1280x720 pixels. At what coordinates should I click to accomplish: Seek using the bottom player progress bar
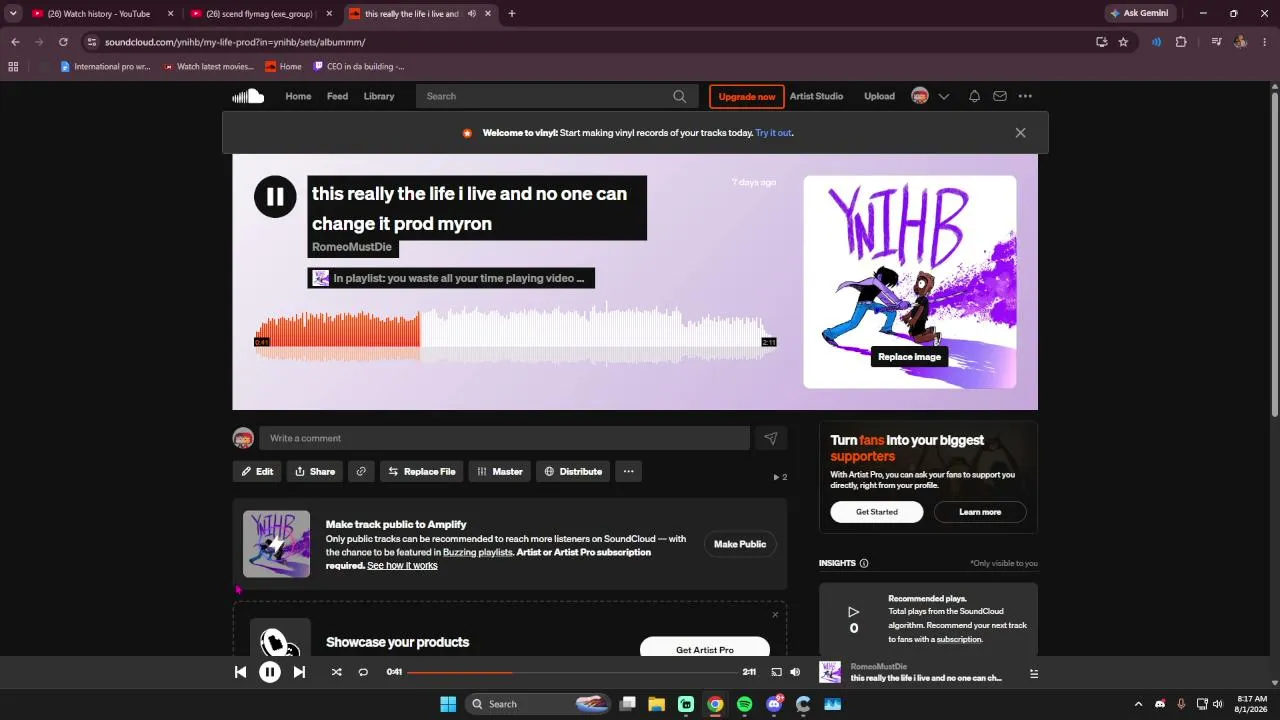pyautogui.click(x=572, y=672)
